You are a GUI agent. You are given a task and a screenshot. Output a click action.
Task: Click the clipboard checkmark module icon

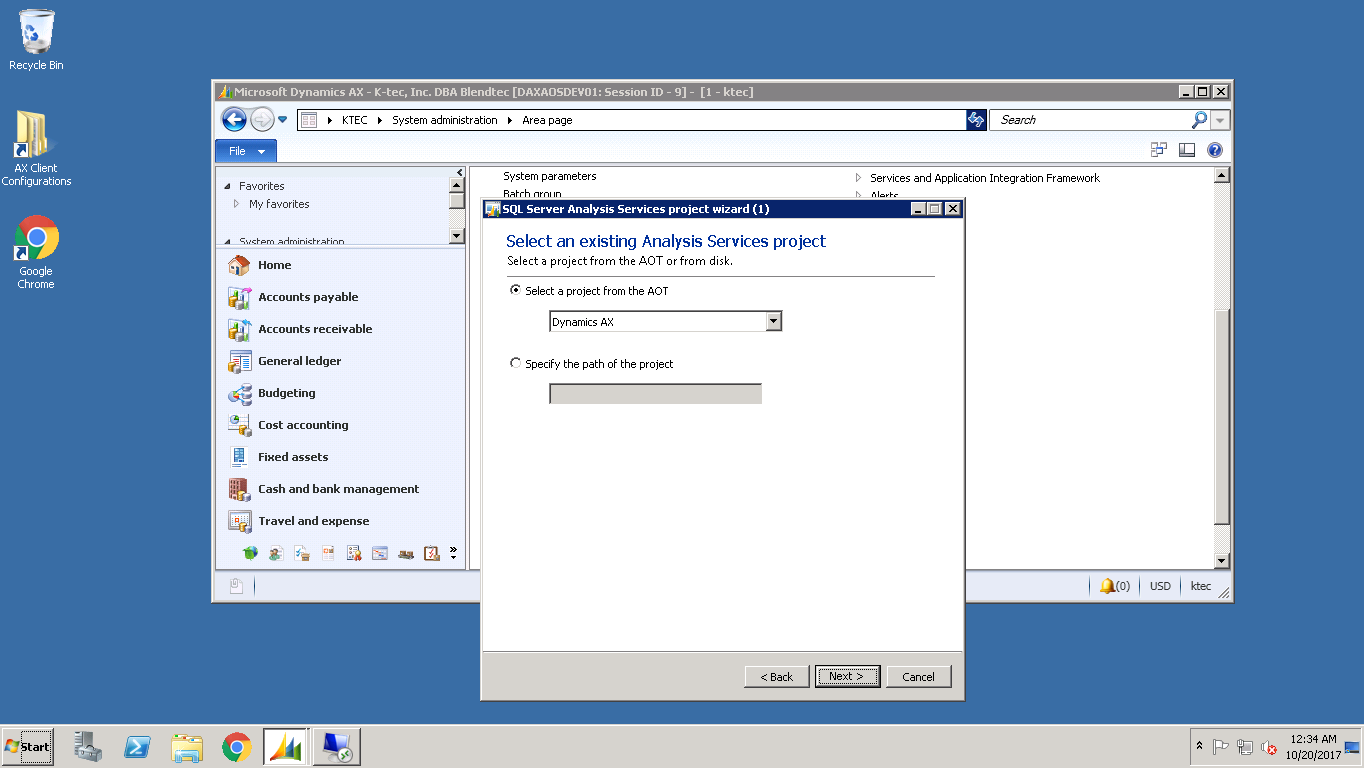432,553
